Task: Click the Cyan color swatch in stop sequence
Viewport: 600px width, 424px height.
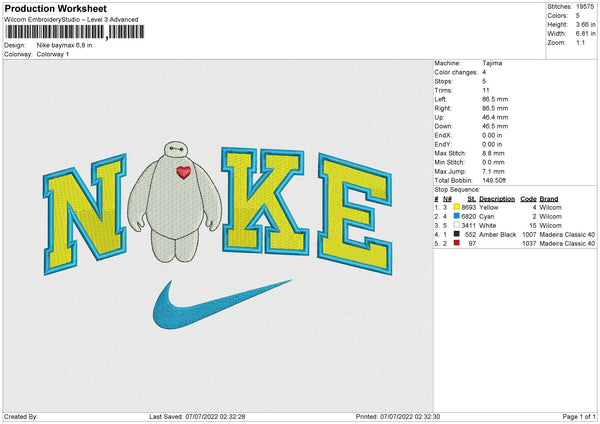Action: (x=456, y=216)
